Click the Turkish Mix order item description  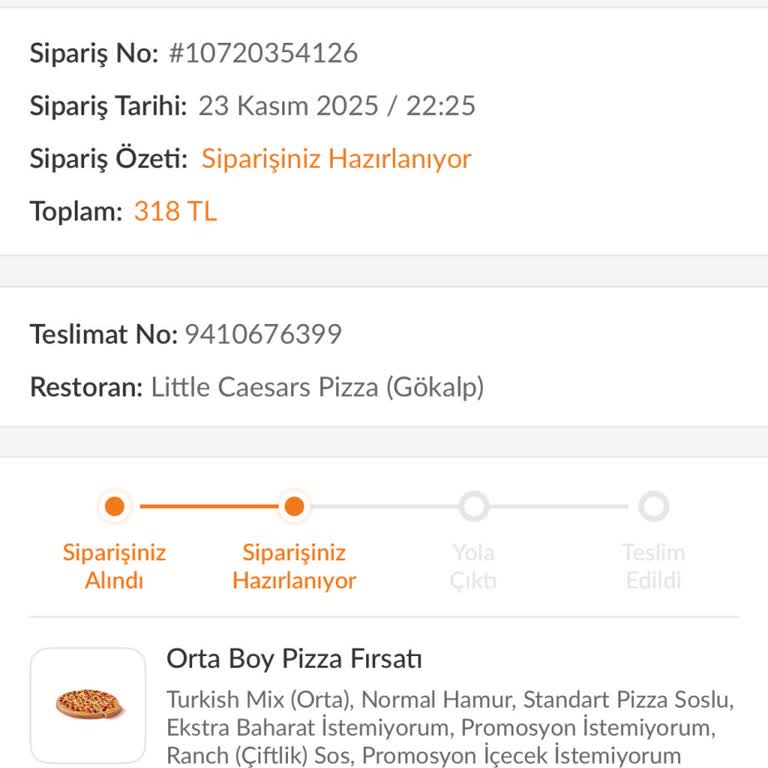[x=450, y=727]
